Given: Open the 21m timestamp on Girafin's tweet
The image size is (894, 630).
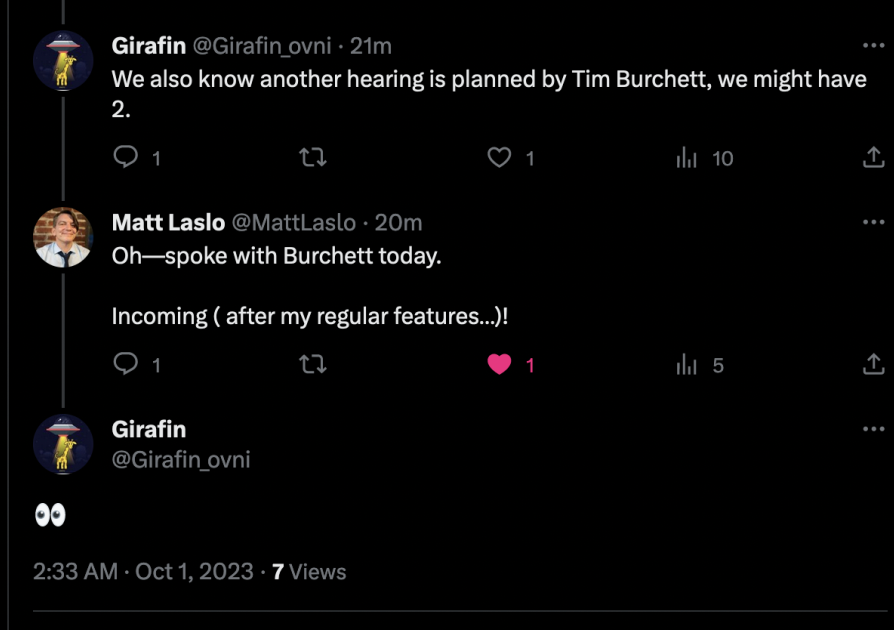Looking at the screenshot, I should click(370, 46).
